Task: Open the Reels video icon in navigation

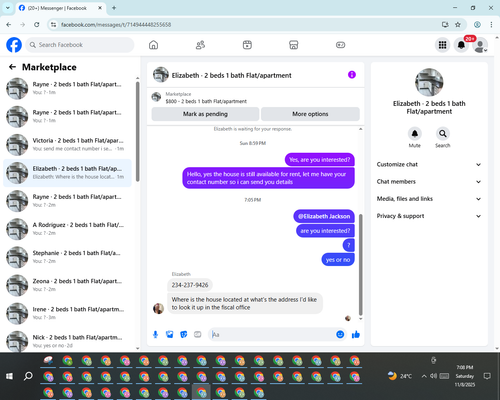Action: (x=247, y=45)
